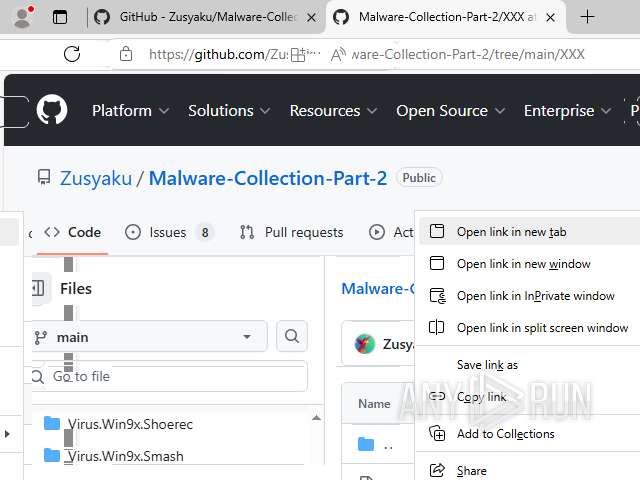Open the Zusyaku owner profile link

[x=96, y=178]
